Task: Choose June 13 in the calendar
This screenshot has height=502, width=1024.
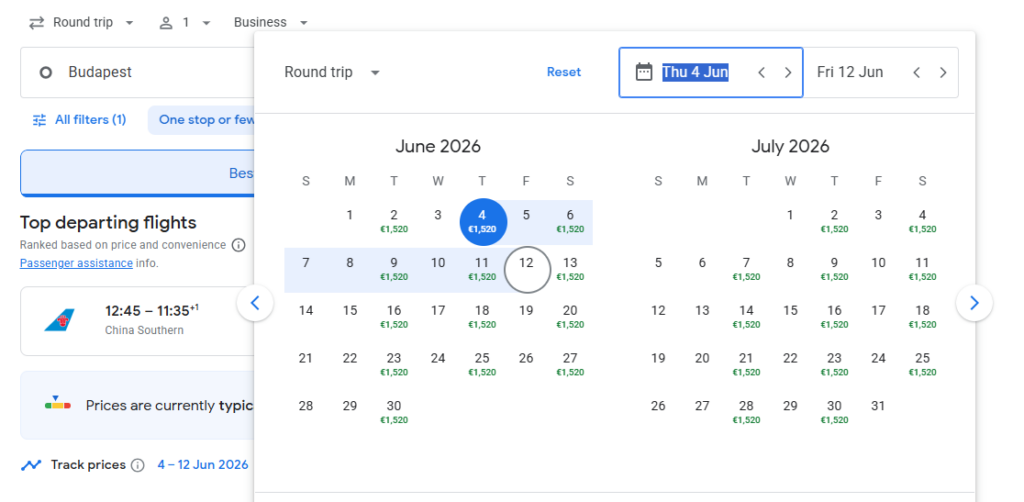Action: 570,269
